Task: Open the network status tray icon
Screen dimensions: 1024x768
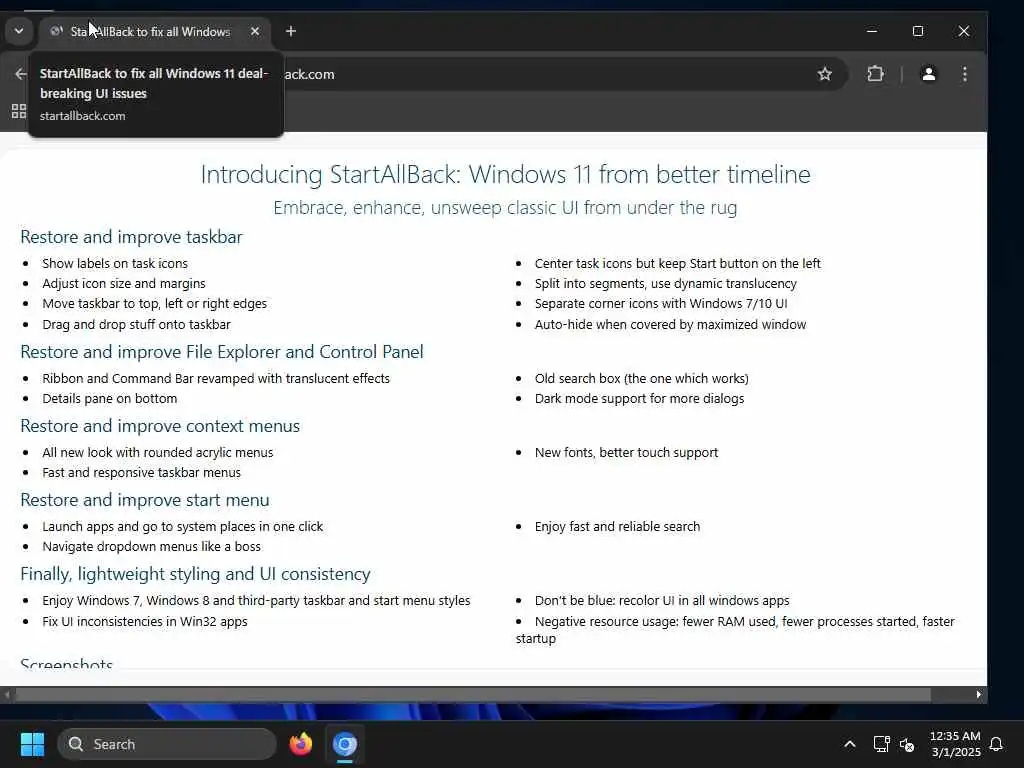Action: [882, 744]
